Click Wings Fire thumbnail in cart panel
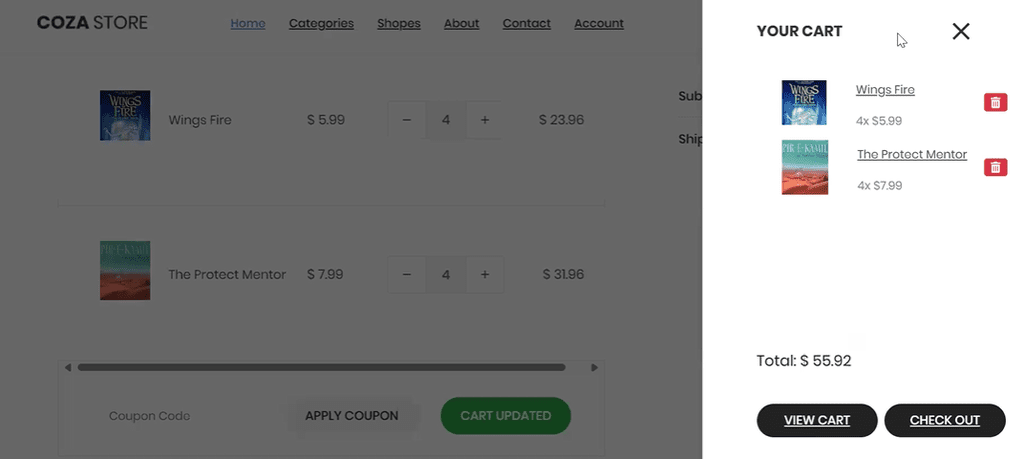The width and height of the screenshot is (1024, 459). [x=804, y=102]
